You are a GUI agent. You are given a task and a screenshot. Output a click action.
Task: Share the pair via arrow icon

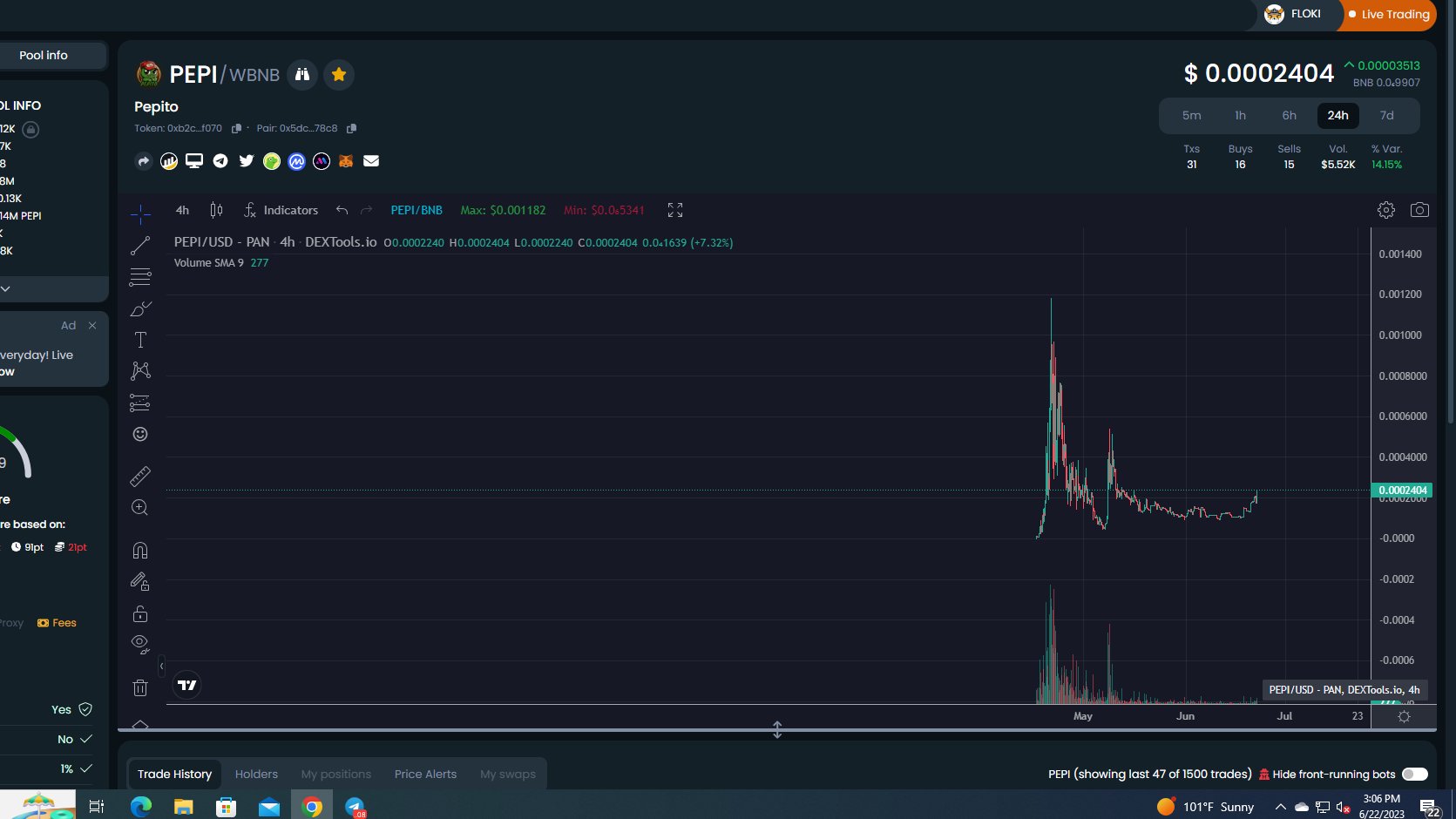pyautogui.click(x=144, y=161)
